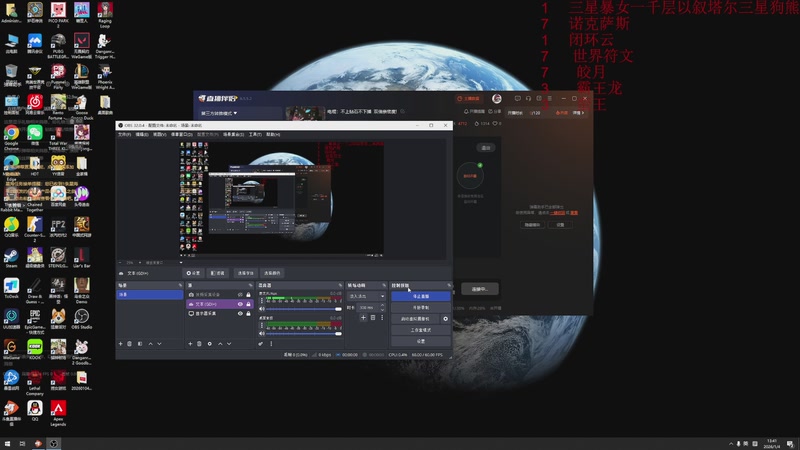Screen dimensions: 800x450
Task: Mute the desktop audio channel speaker icon
Action: (262, 334)
